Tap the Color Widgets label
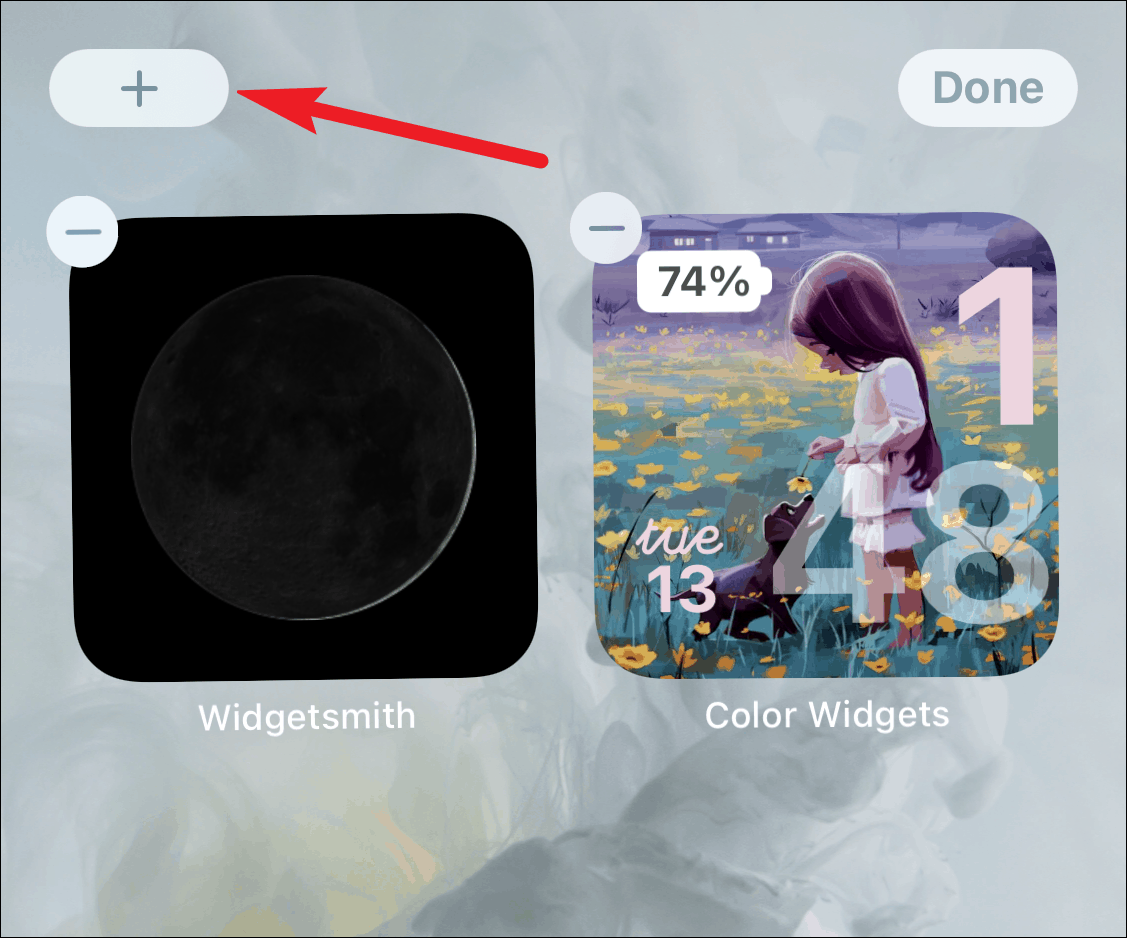The image size is (1127, 938). pyautogui.click(x=827, y=715)
